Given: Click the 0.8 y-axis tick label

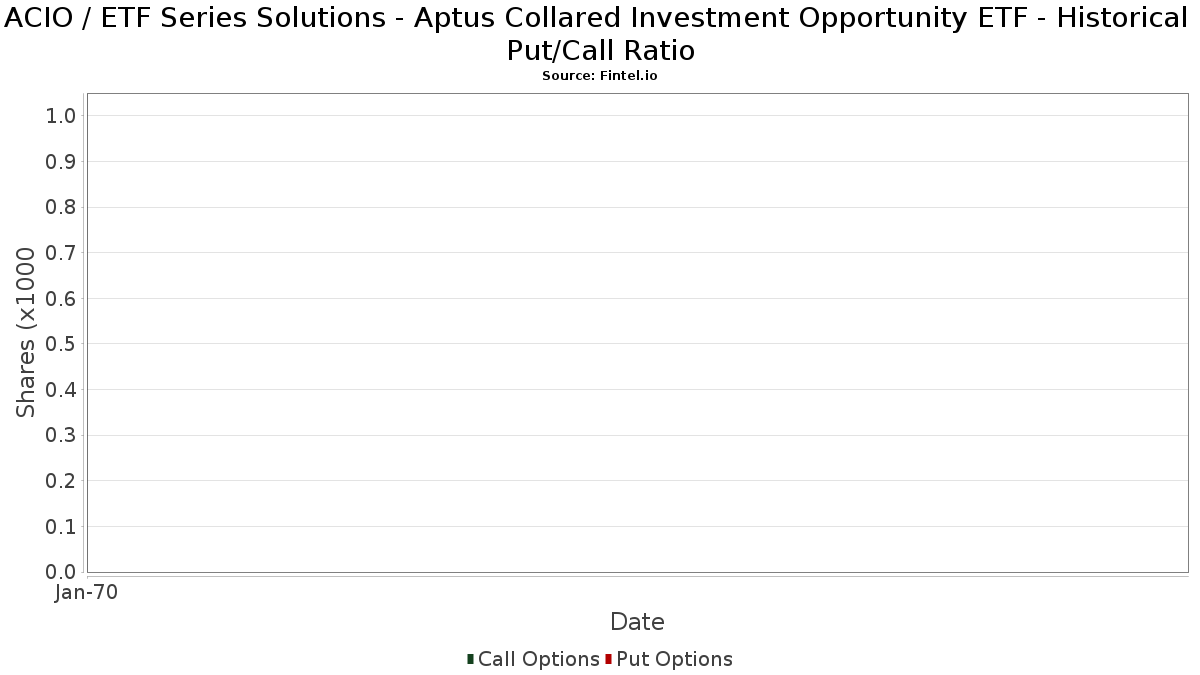Looking at the screenshot, I should tap(61, 207).
